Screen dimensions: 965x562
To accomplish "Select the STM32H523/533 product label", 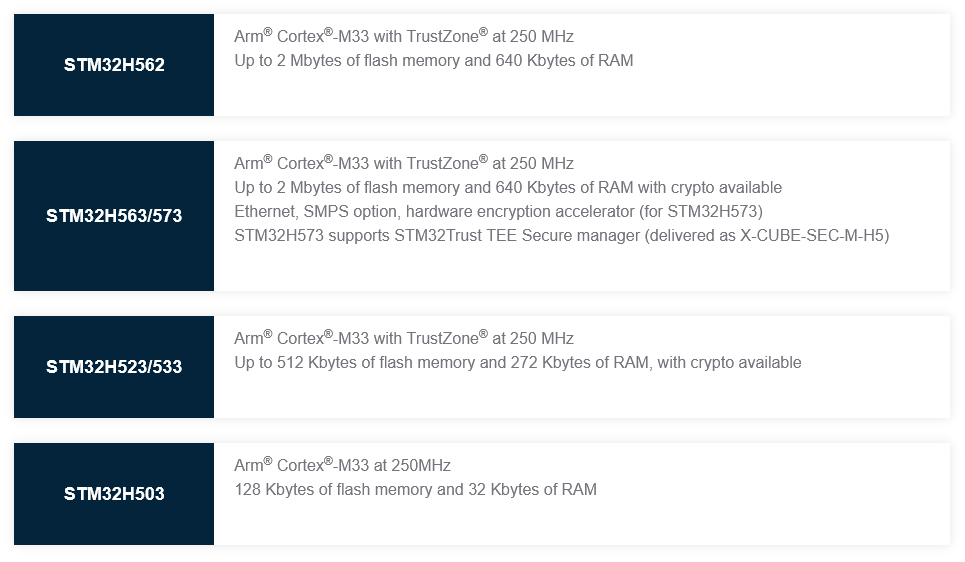I will click(x=114, y=367).
